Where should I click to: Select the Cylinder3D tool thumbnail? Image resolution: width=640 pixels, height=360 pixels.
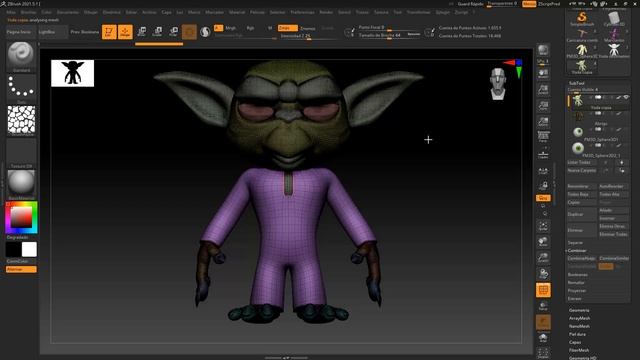pyautogui.click(x=614, y=18)
